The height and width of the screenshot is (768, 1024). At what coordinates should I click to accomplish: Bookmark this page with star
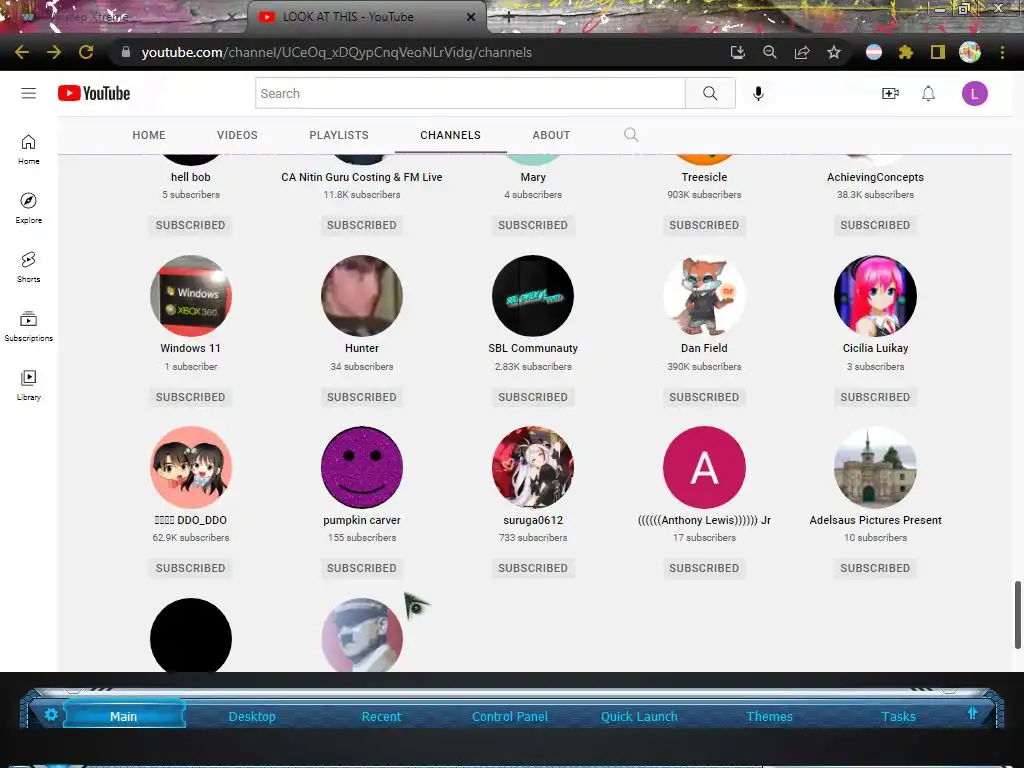coord(833,52)
